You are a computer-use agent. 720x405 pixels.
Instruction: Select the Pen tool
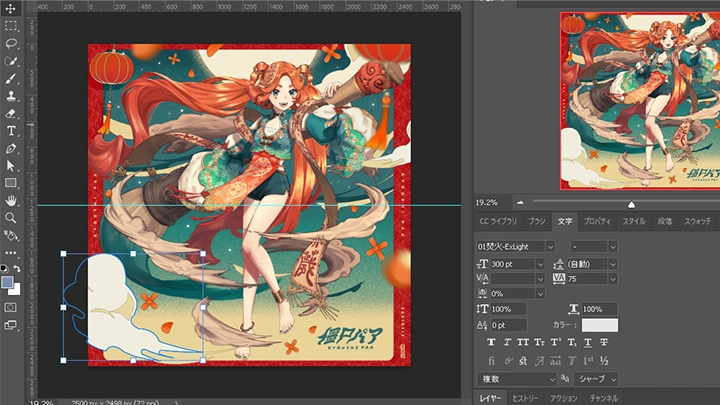click(11, 148)
